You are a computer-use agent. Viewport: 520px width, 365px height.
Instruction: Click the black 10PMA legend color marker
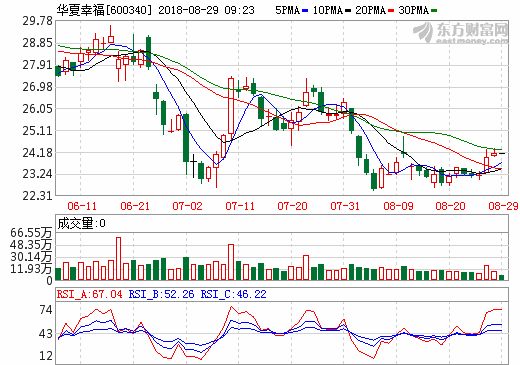(348, 10)
